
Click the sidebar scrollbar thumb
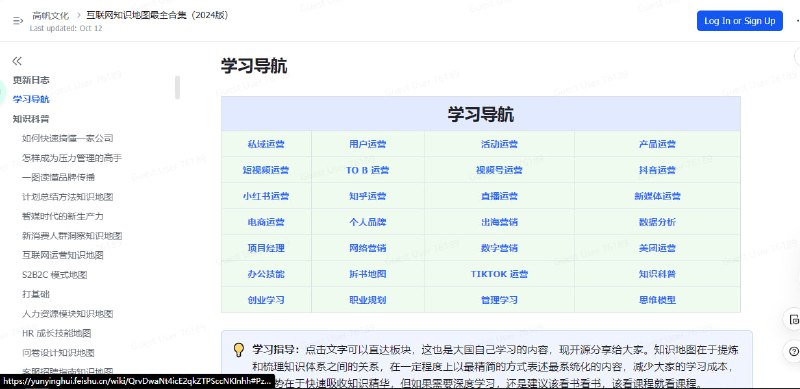coord(178,87)
